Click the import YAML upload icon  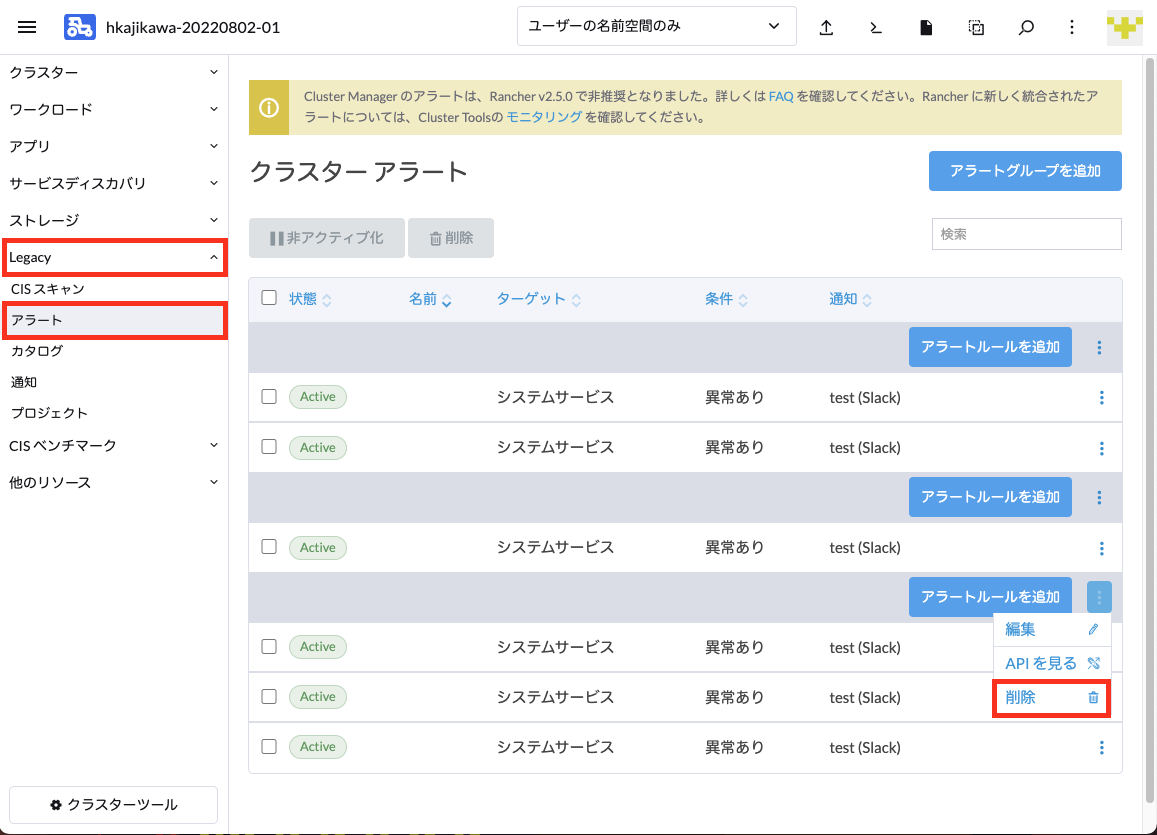tap(826, 27)
